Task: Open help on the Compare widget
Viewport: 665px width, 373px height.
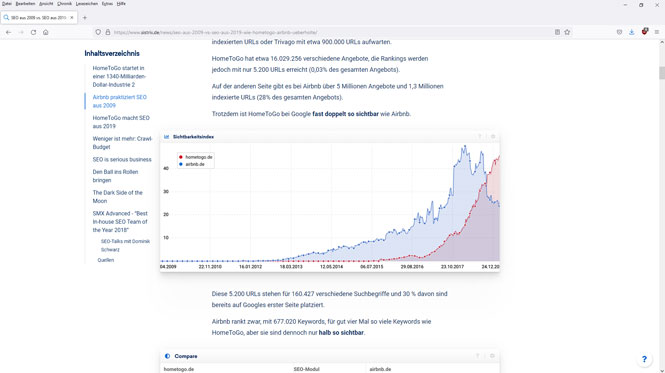Action: point(478,356)
